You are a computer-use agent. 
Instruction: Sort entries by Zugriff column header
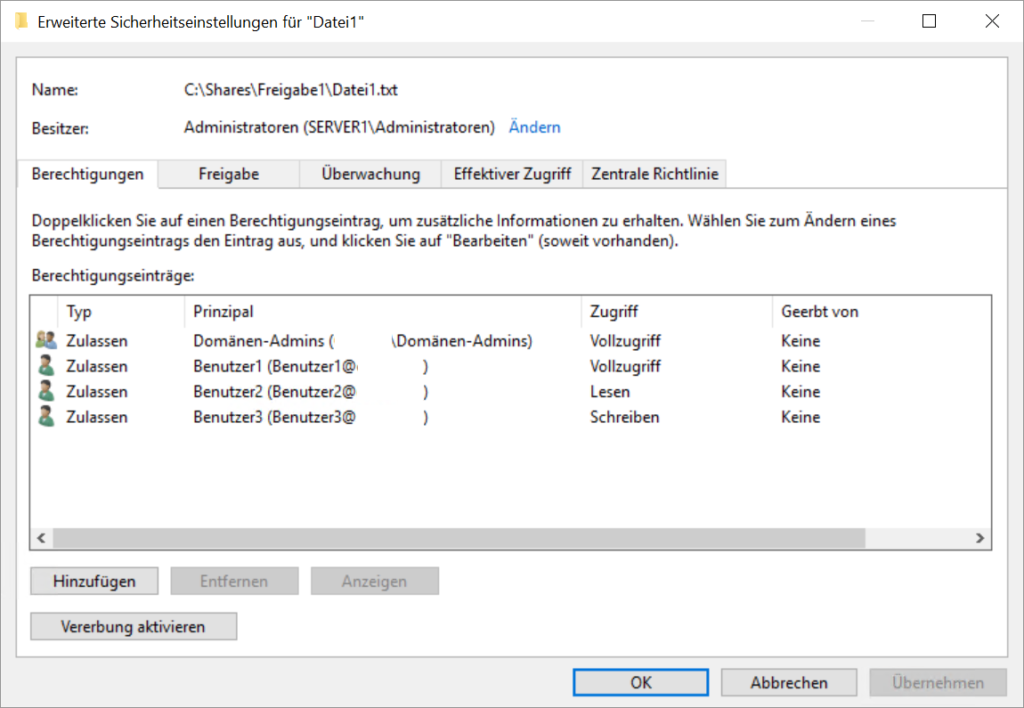coord(675,312)
